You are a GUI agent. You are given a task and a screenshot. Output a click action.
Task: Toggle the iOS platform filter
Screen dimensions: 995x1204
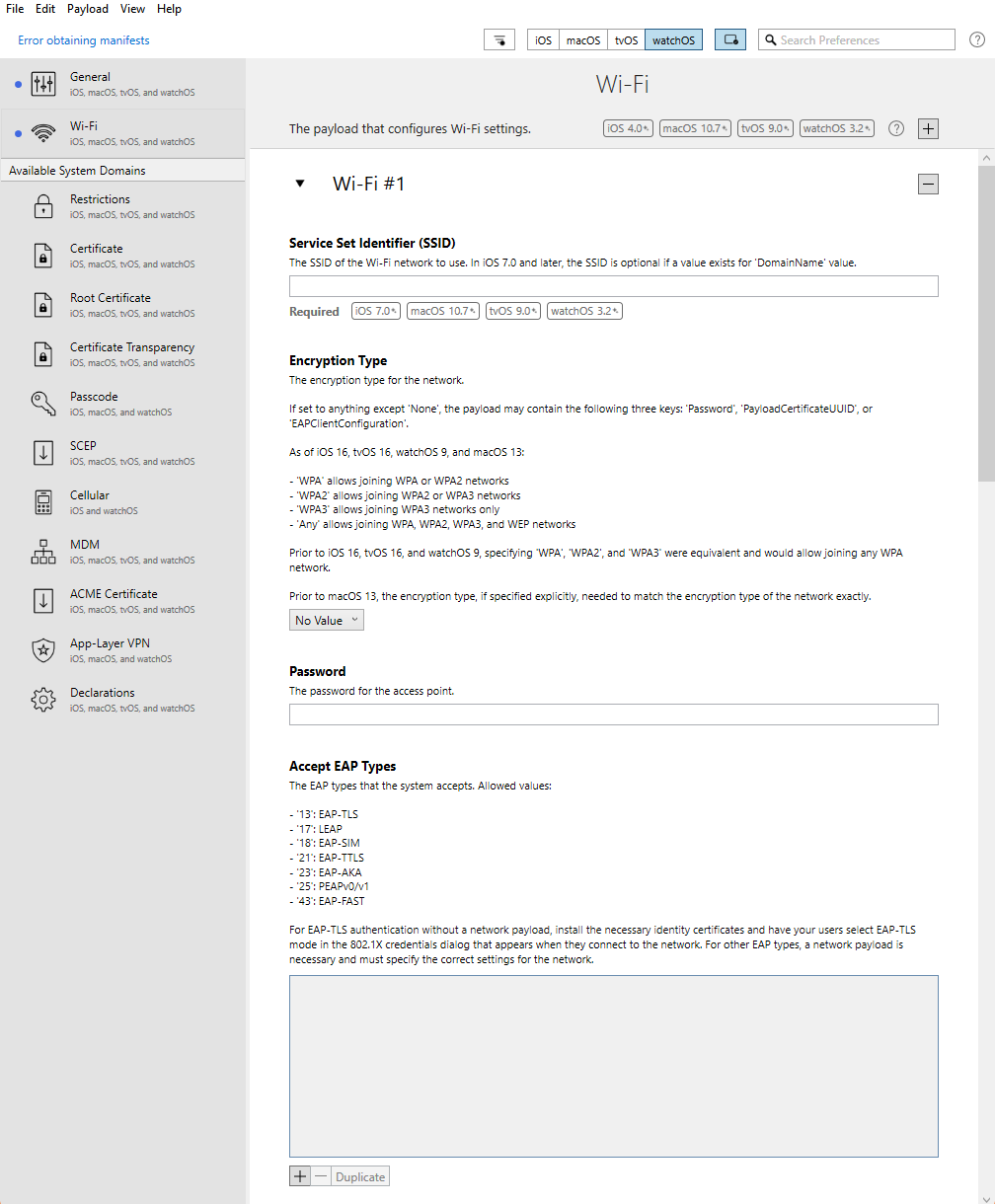542,39
